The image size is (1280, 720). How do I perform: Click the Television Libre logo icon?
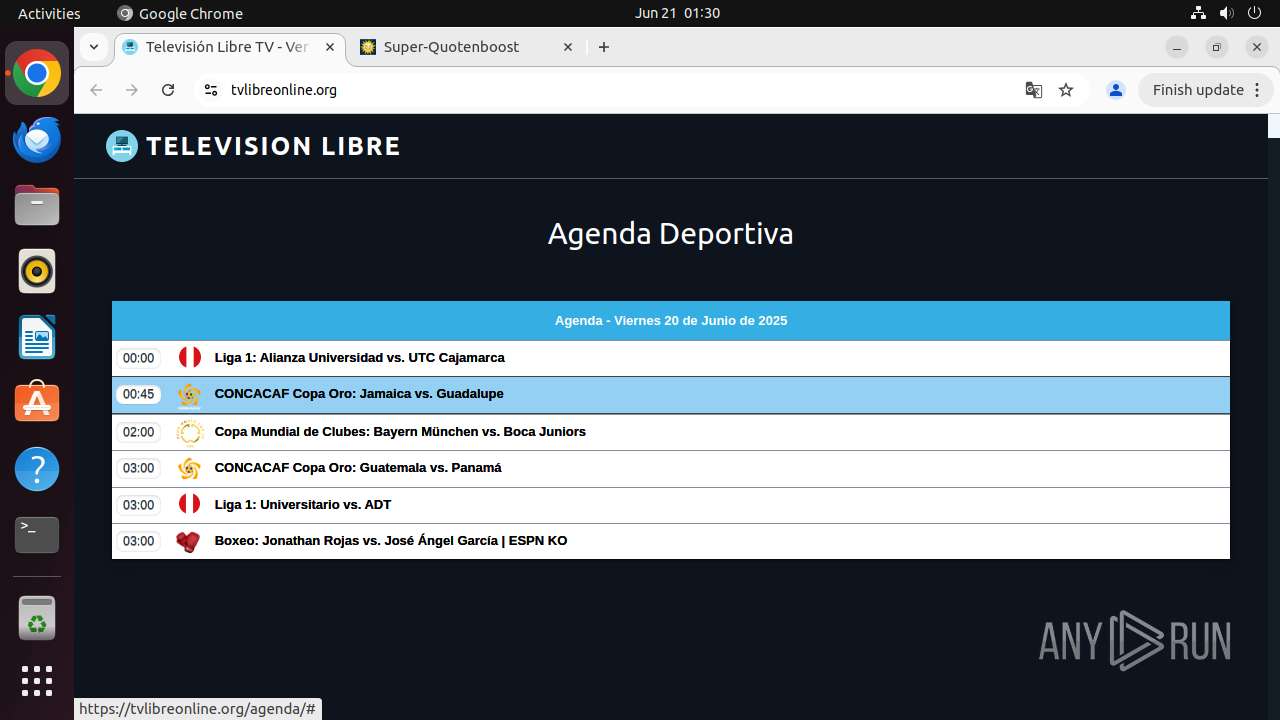pyautogui.click(x=122, y=146)
